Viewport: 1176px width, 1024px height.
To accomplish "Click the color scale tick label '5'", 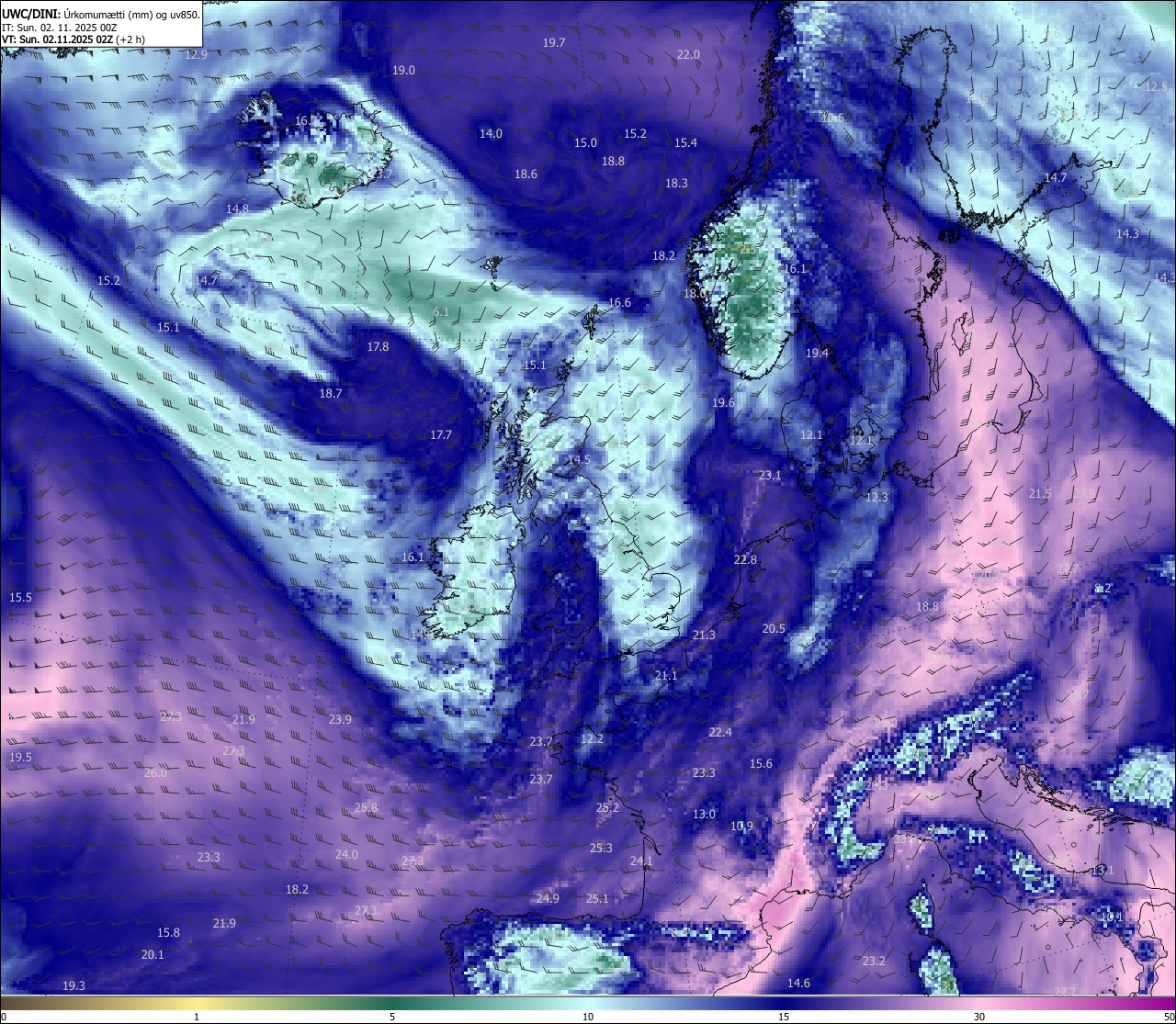I will [x=392, y=1017].
